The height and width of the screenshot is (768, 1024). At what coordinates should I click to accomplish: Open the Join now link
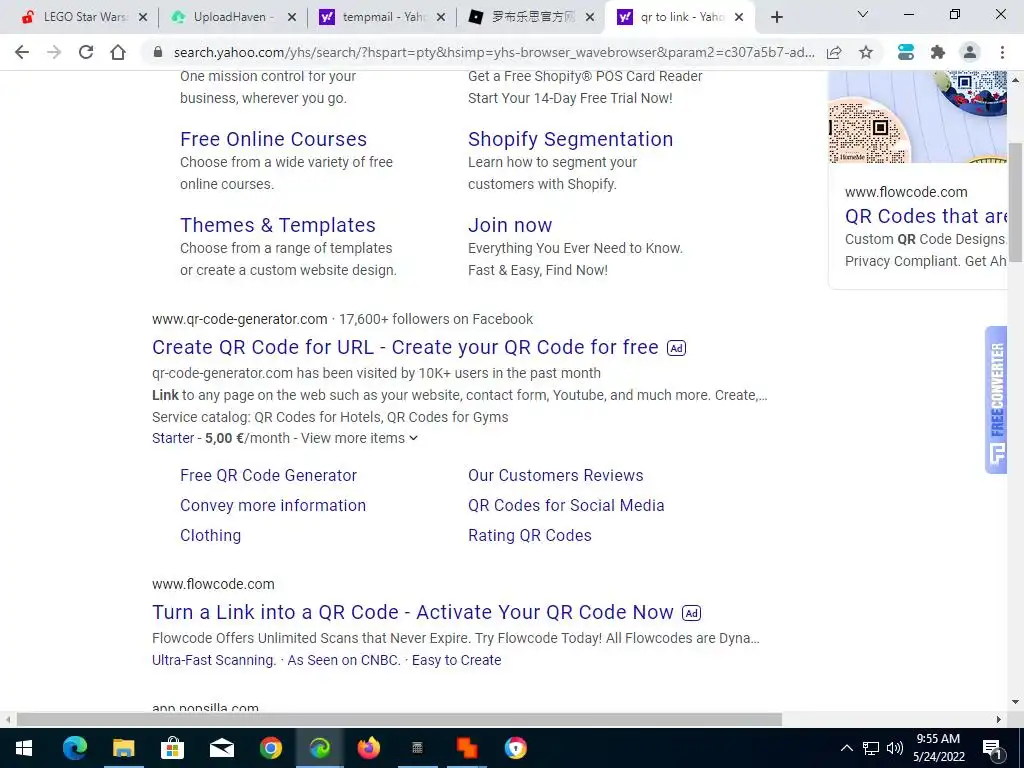[510, 225]
